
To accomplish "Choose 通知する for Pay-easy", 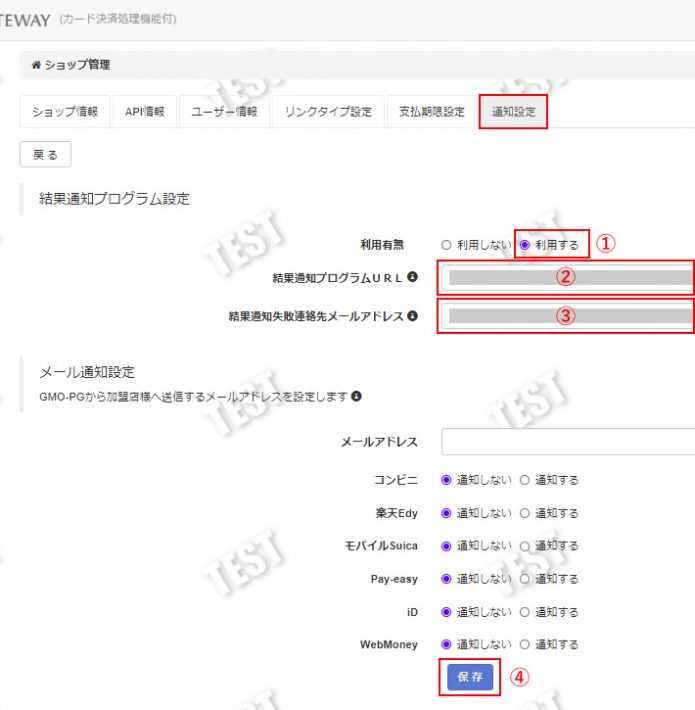I will [525, 579].
